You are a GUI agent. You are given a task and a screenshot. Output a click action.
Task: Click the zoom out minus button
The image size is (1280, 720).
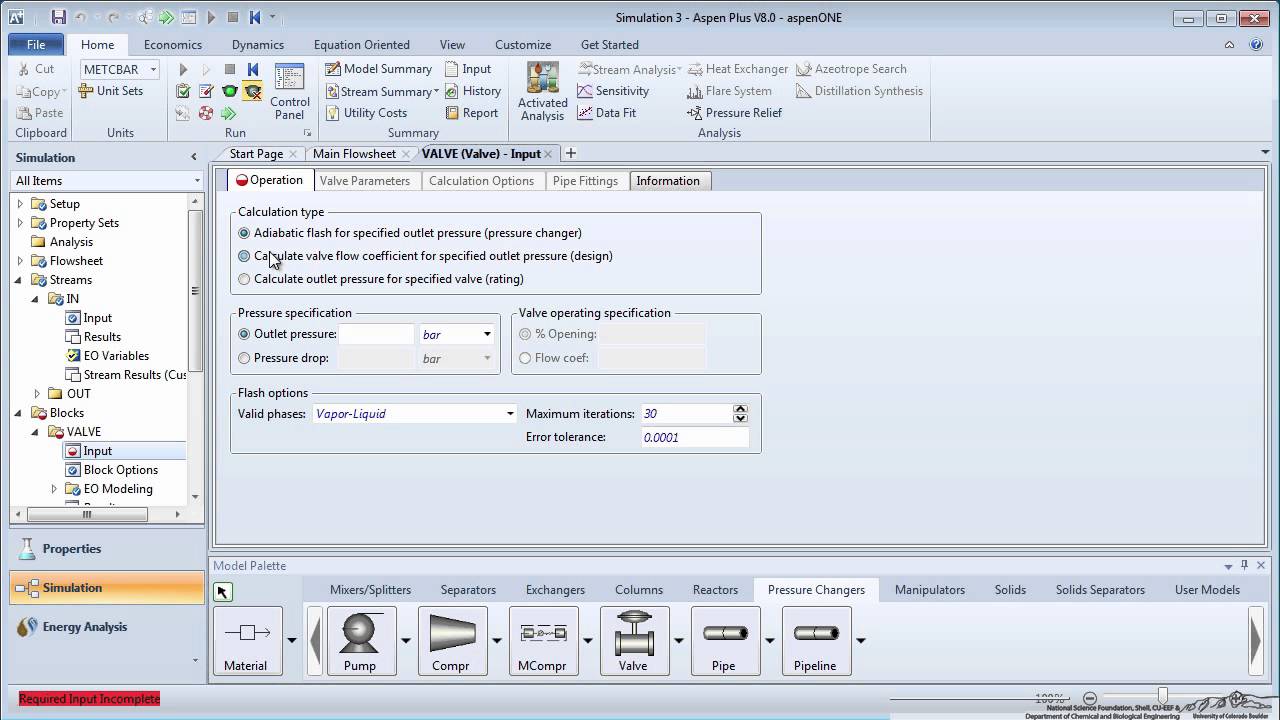click(1090, 698)
